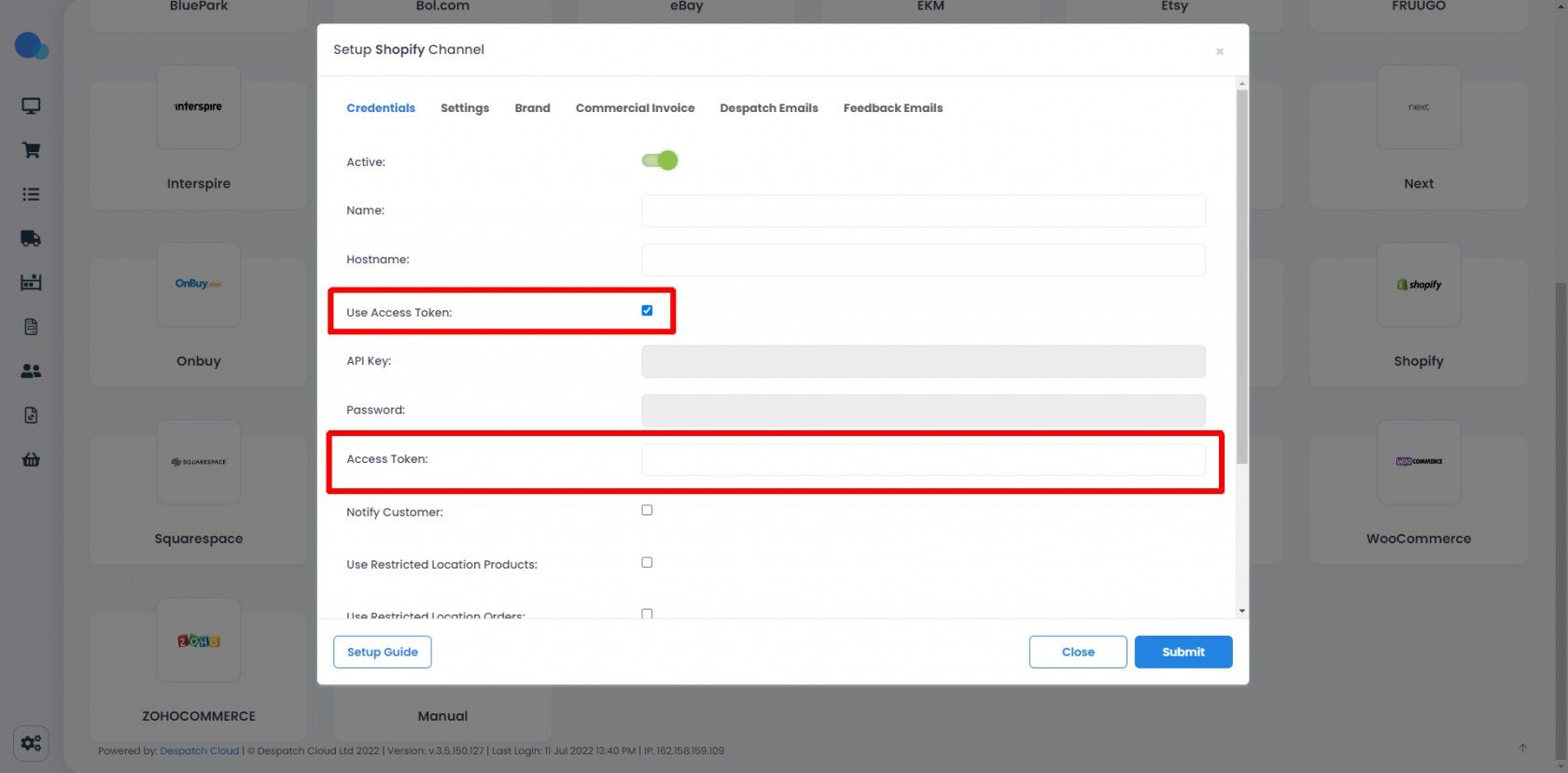Open the shopping basket icon in sidebar
This screenshot has width=1568, height=773.
pyautogui.click(x=31, y=459)
